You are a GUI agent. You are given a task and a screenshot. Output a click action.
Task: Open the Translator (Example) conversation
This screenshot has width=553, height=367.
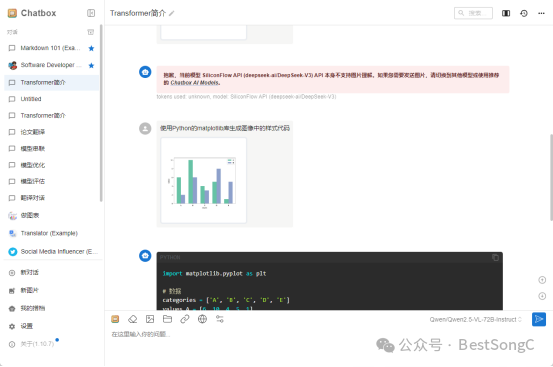click(51, 233)
